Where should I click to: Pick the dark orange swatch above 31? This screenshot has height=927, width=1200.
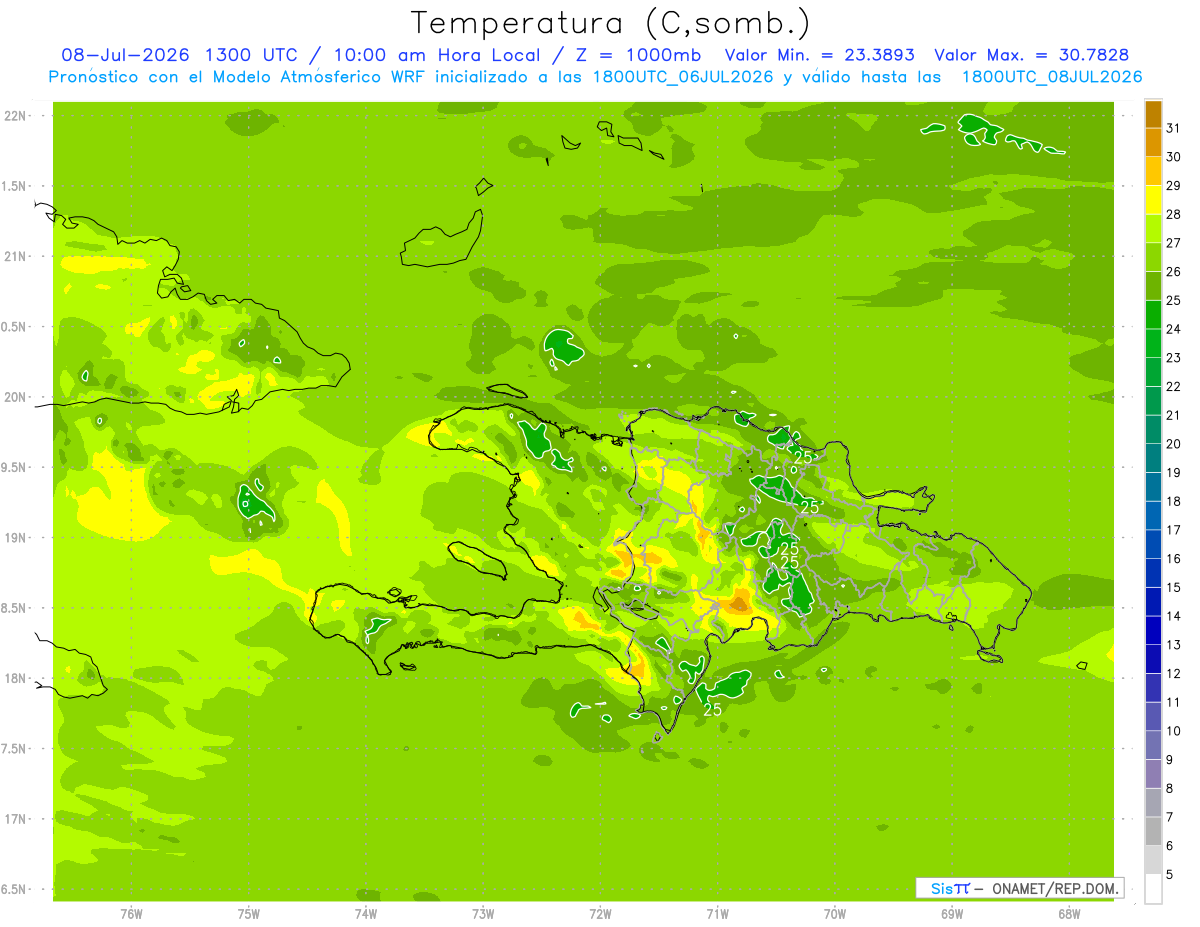click(1153, 115)
